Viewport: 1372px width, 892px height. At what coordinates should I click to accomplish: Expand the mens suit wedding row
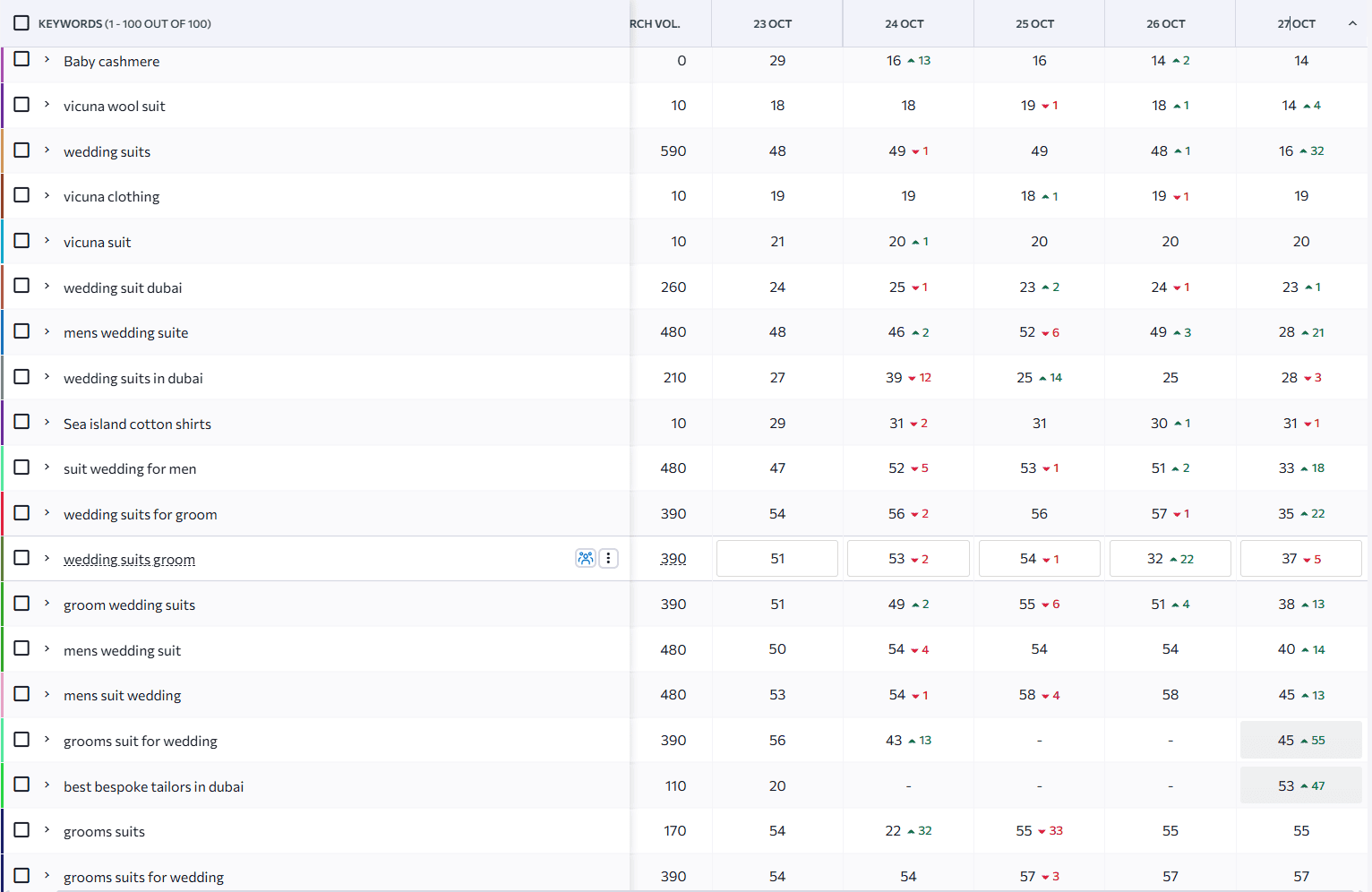(47, 693)
